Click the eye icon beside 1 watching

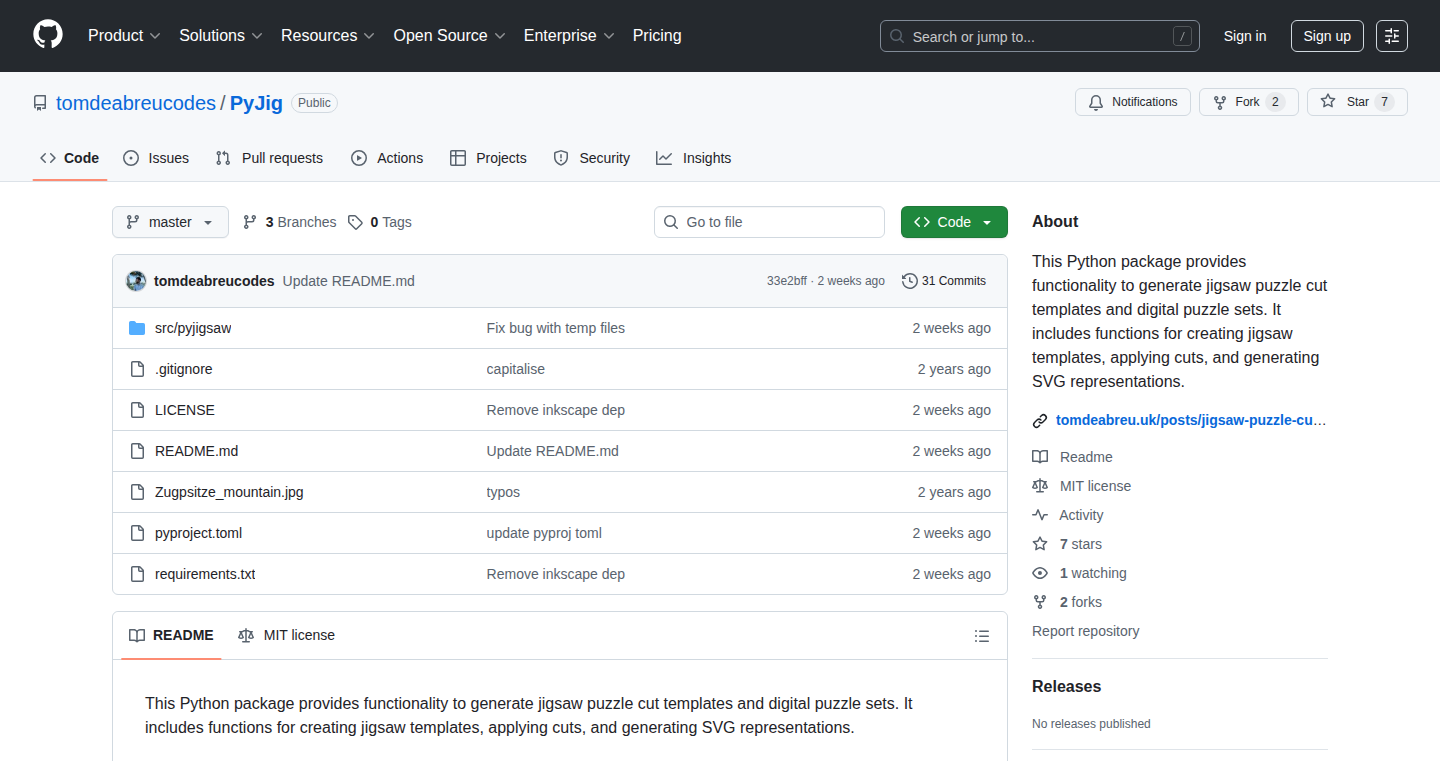[x=1040, y=573]
